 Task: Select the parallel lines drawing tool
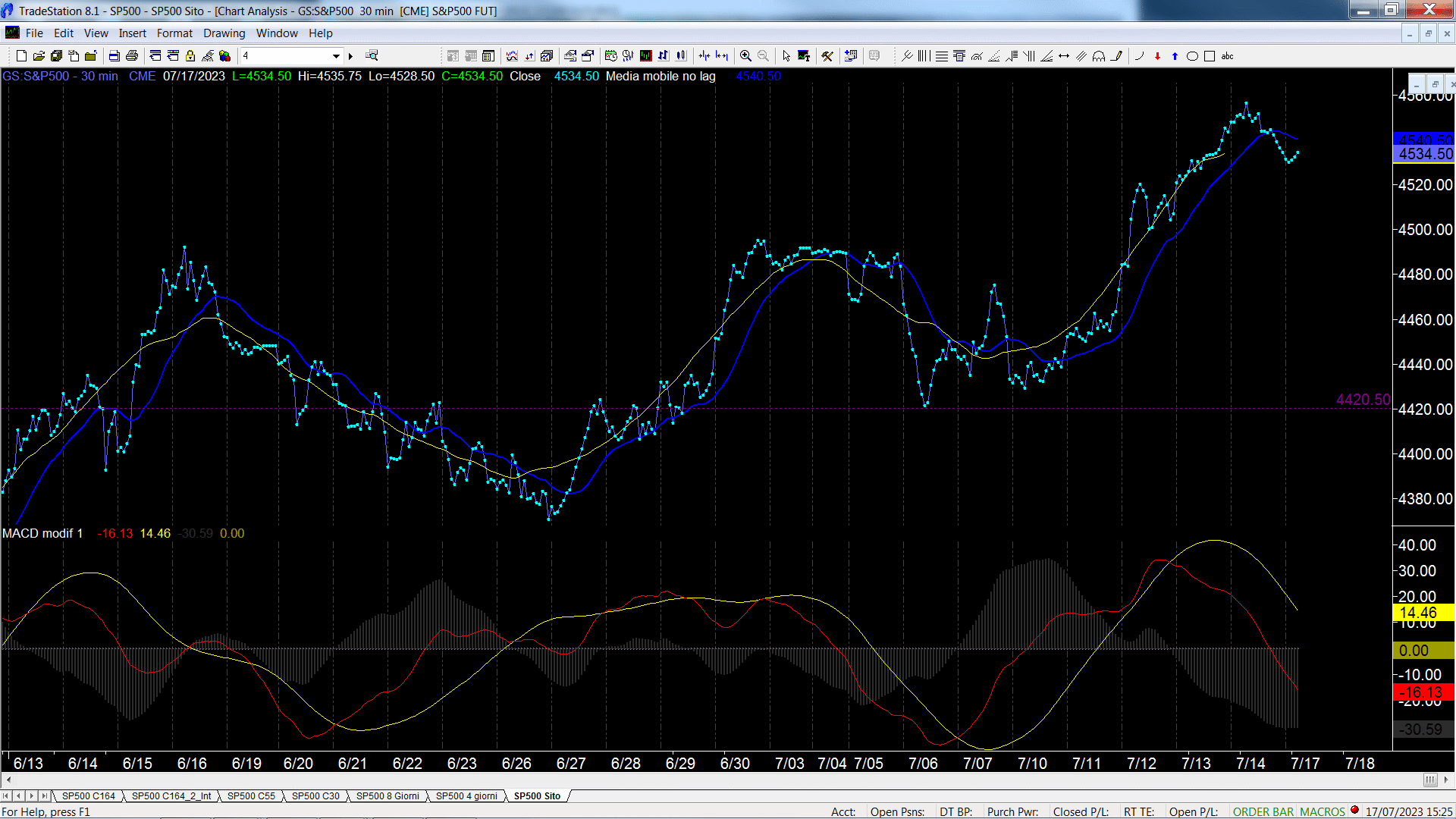click(1081, 56)
